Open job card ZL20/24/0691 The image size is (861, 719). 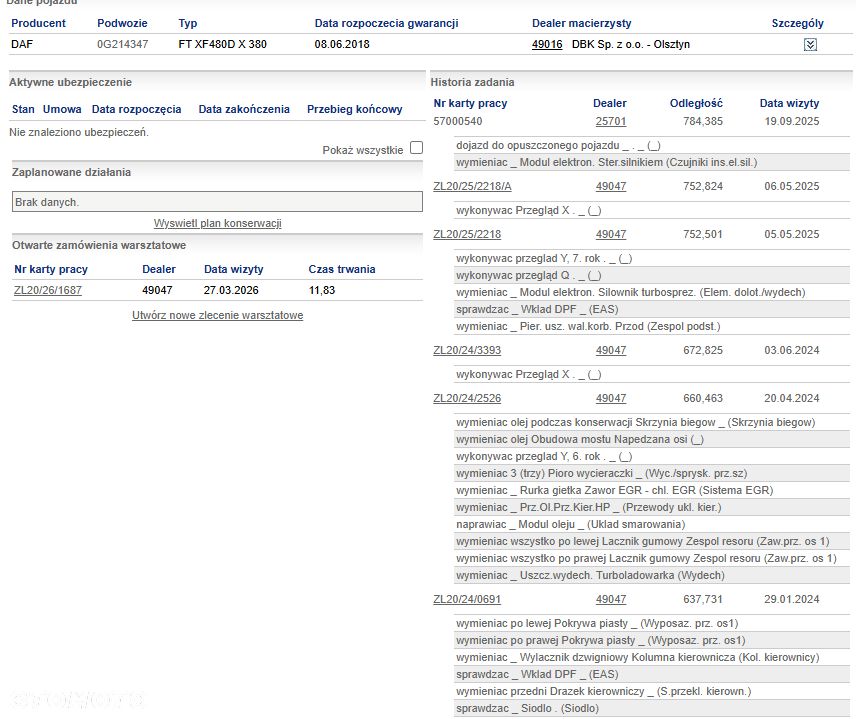tap(467, 599)
